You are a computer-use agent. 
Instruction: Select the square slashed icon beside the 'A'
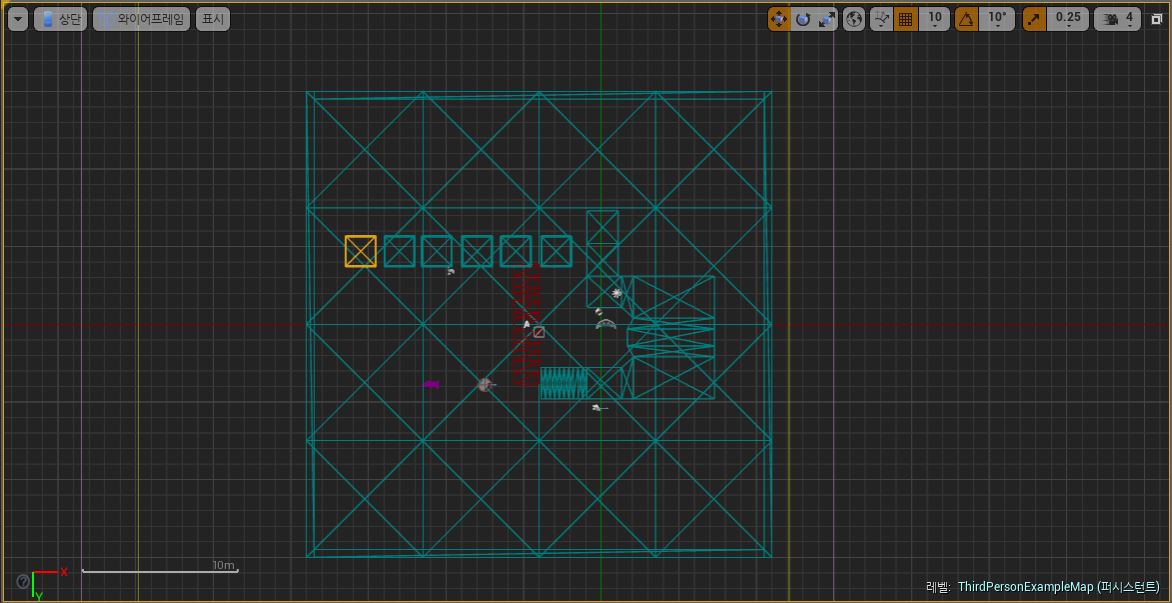539,332
